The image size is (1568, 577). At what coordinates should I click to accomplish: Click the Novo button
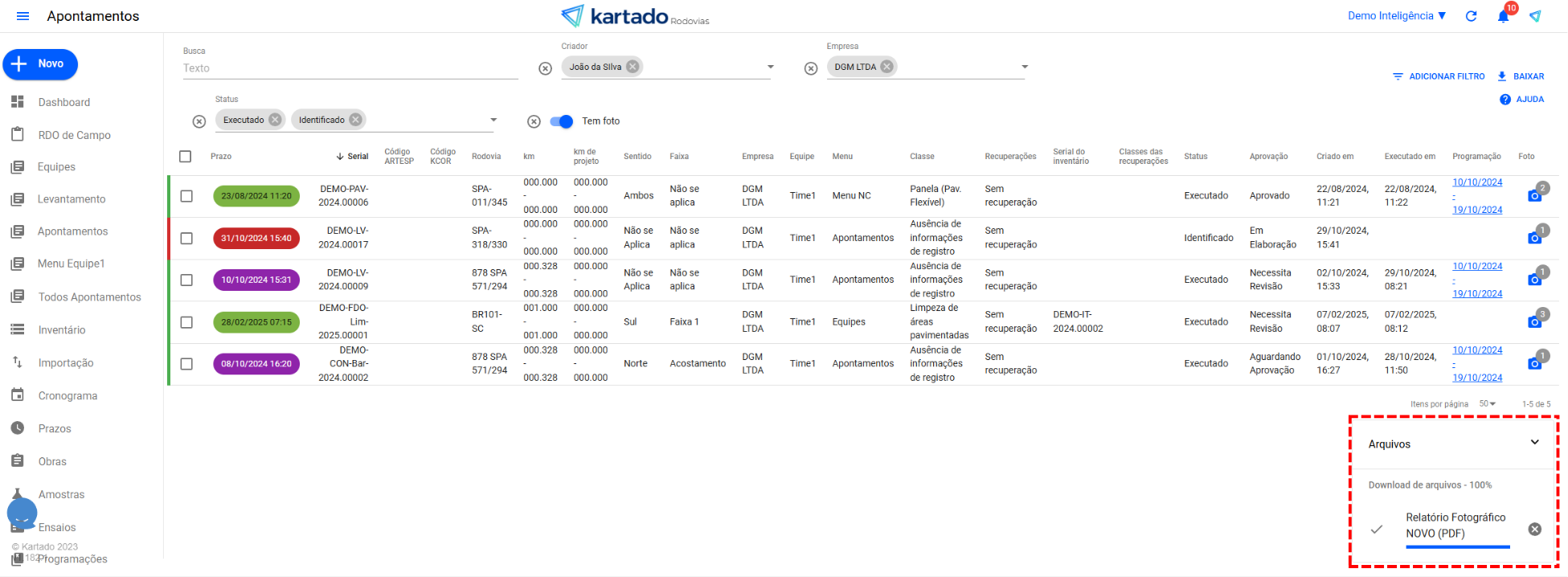point(40,64)
